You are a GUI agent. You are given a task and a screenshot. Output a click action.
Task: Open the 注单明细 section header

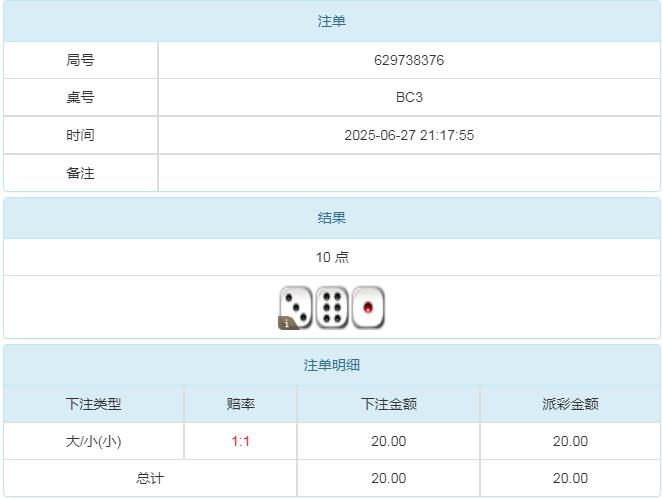(x=332, y=365)
